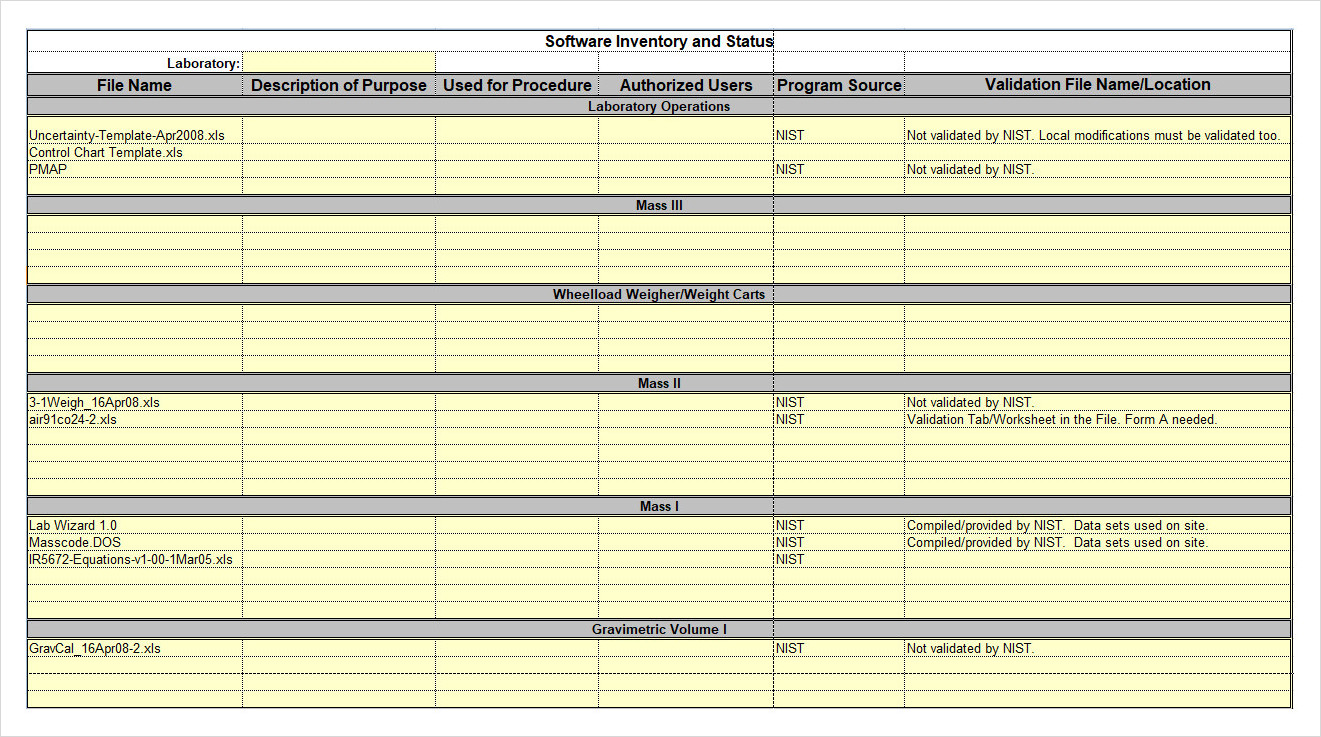Click the "Laboratory Operations" section heading

[659, 106]
